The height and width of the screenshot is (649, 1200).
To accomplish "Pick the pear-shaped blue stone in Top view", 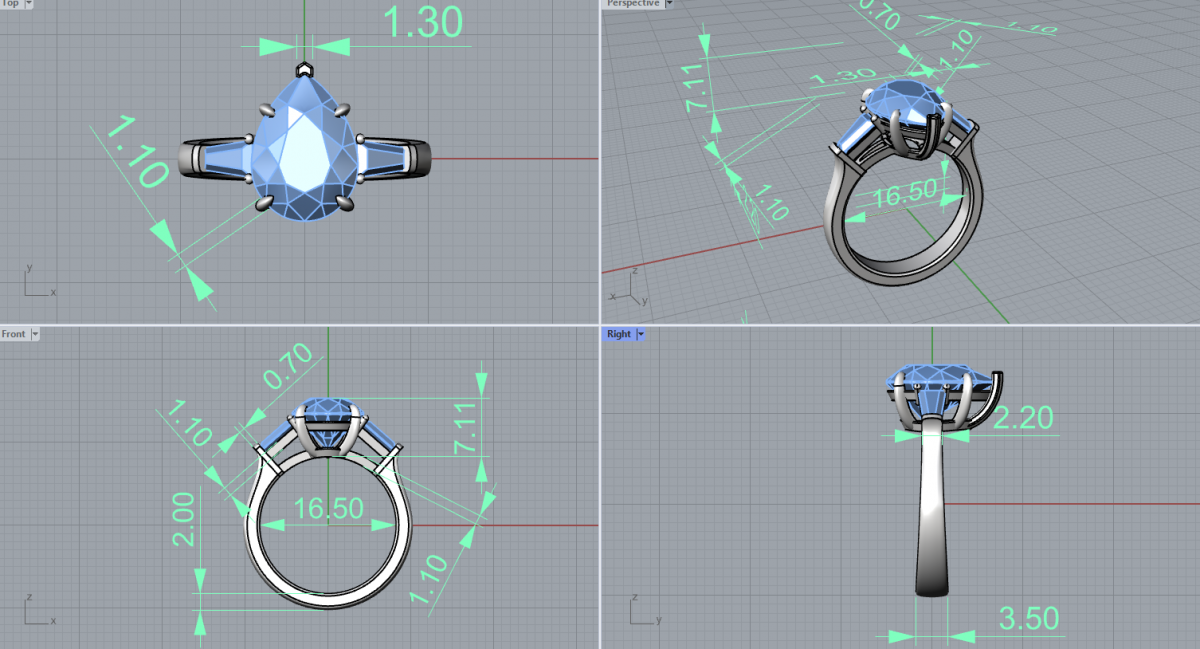I will tap(303, 150).
